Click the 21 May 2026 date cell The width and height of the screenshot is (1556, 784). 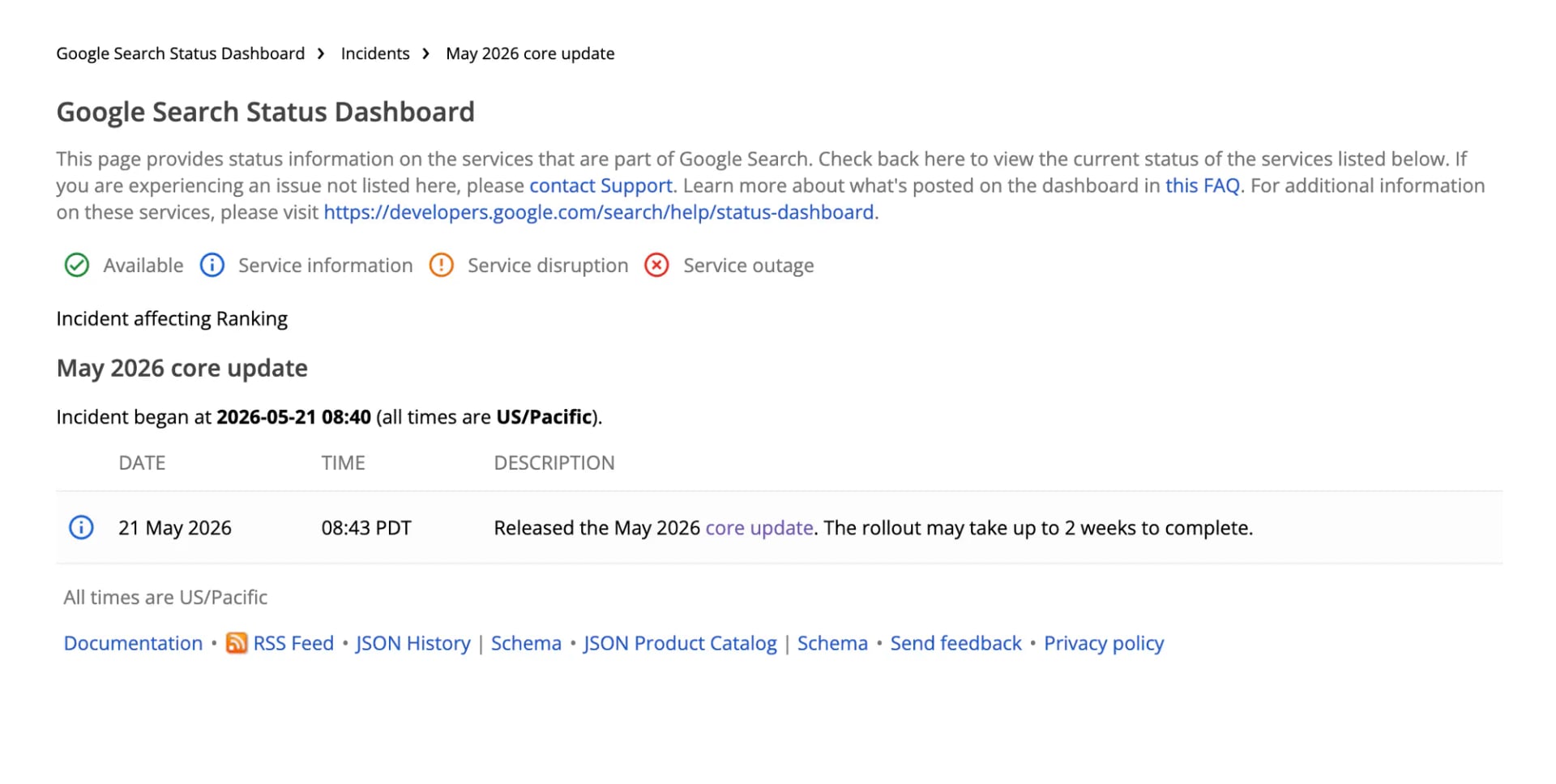tap(175, 528)
